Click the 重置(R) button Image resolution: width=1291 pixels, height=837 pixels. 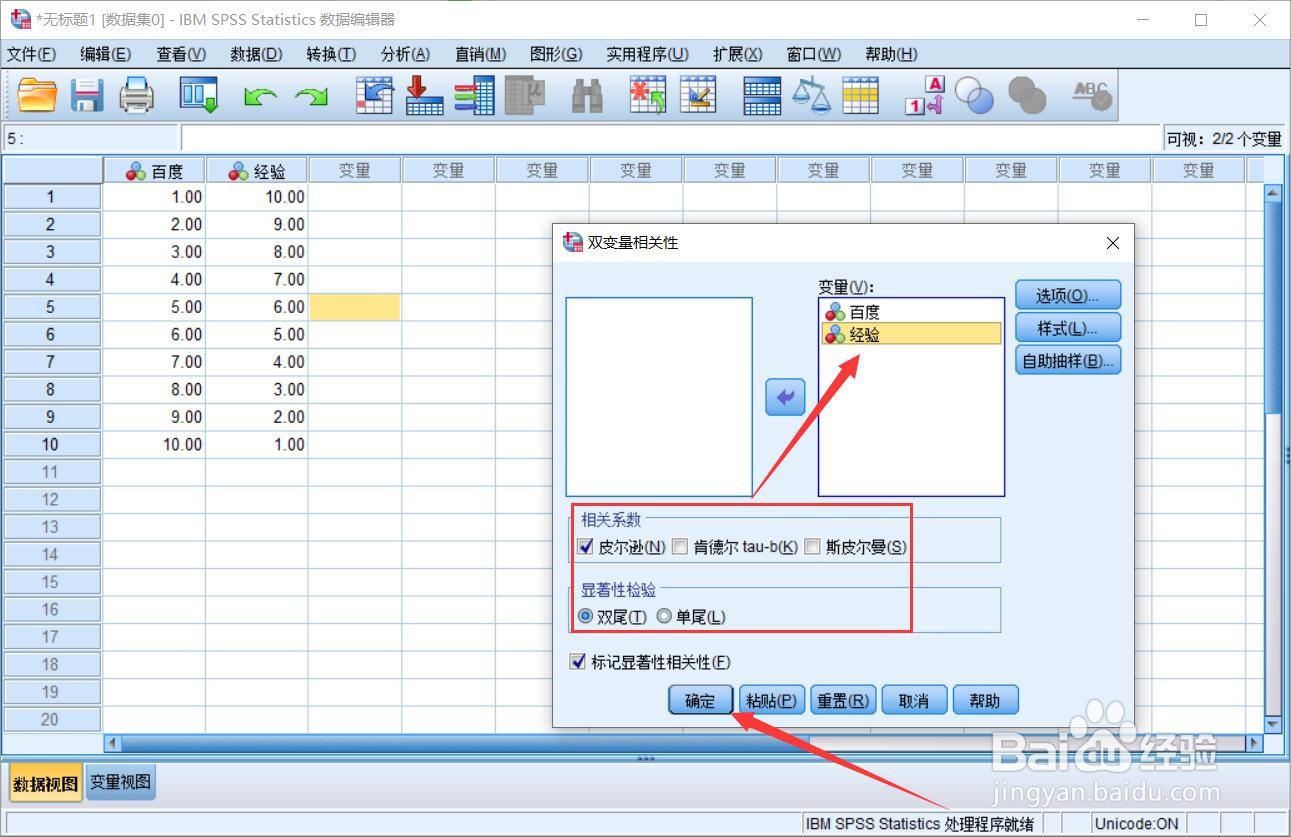(843, 701)
